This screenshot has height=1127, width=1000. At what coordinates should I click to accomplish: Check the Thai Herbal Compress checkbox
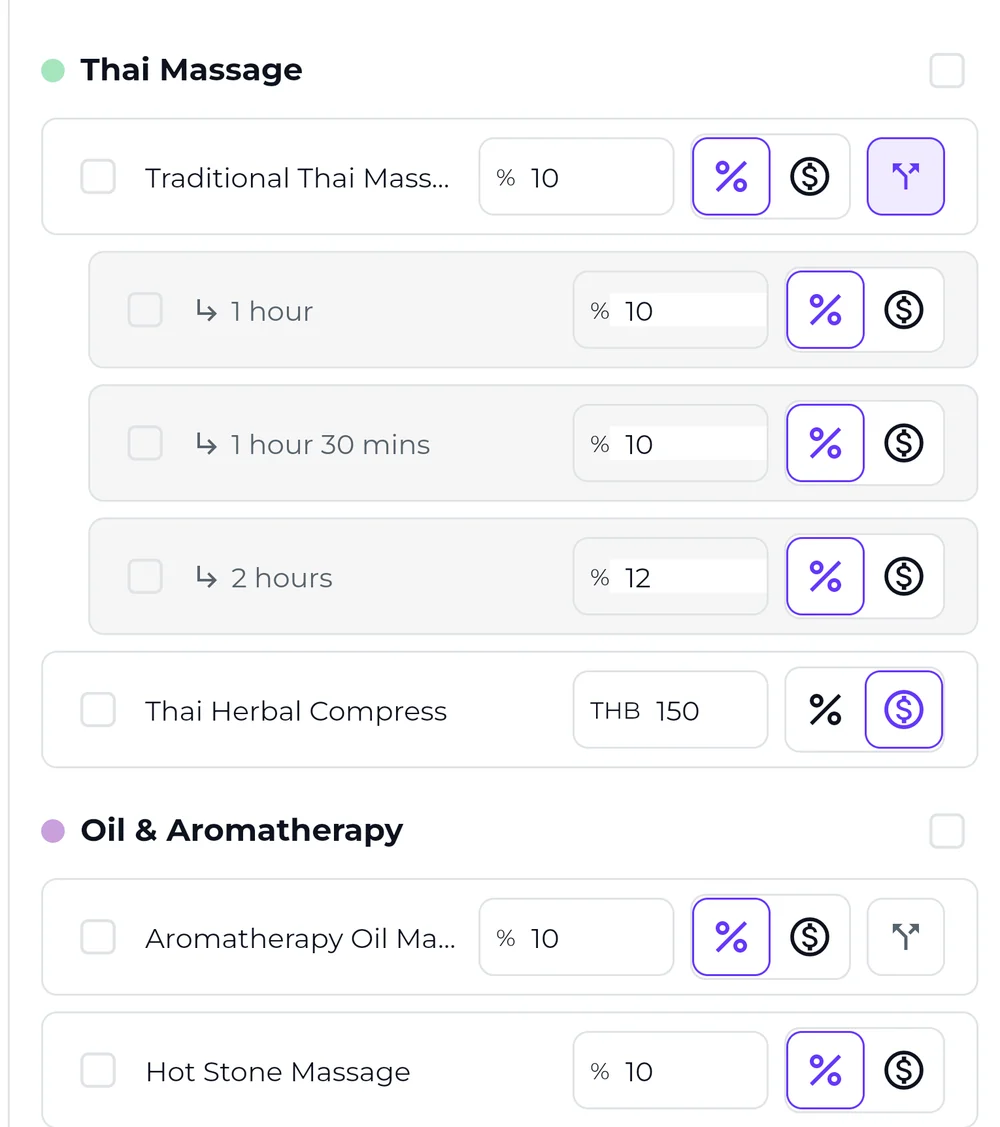[98, 709]
